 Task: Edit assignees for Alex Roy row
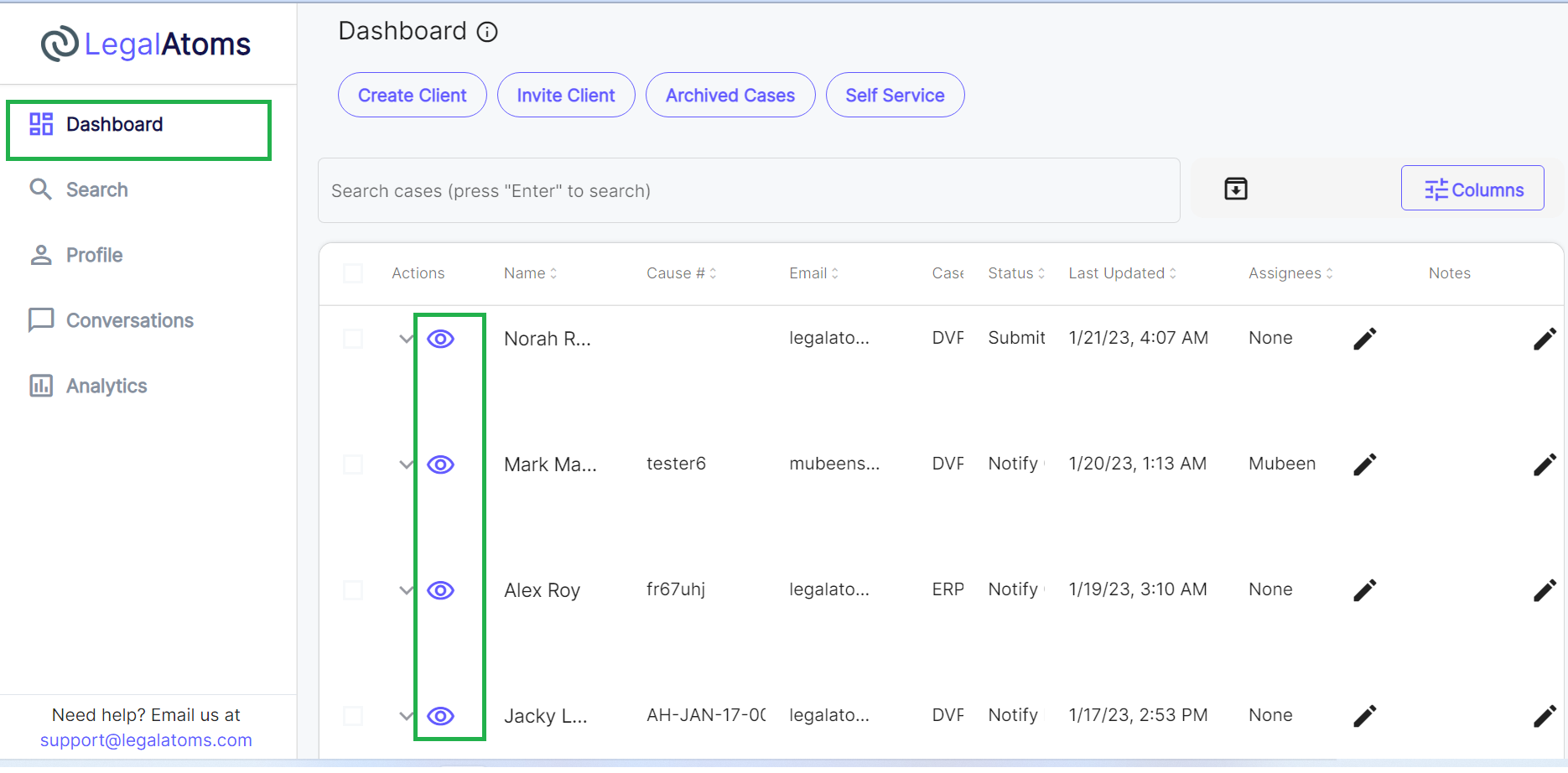pyautogui.click(x=1365, y=590)
